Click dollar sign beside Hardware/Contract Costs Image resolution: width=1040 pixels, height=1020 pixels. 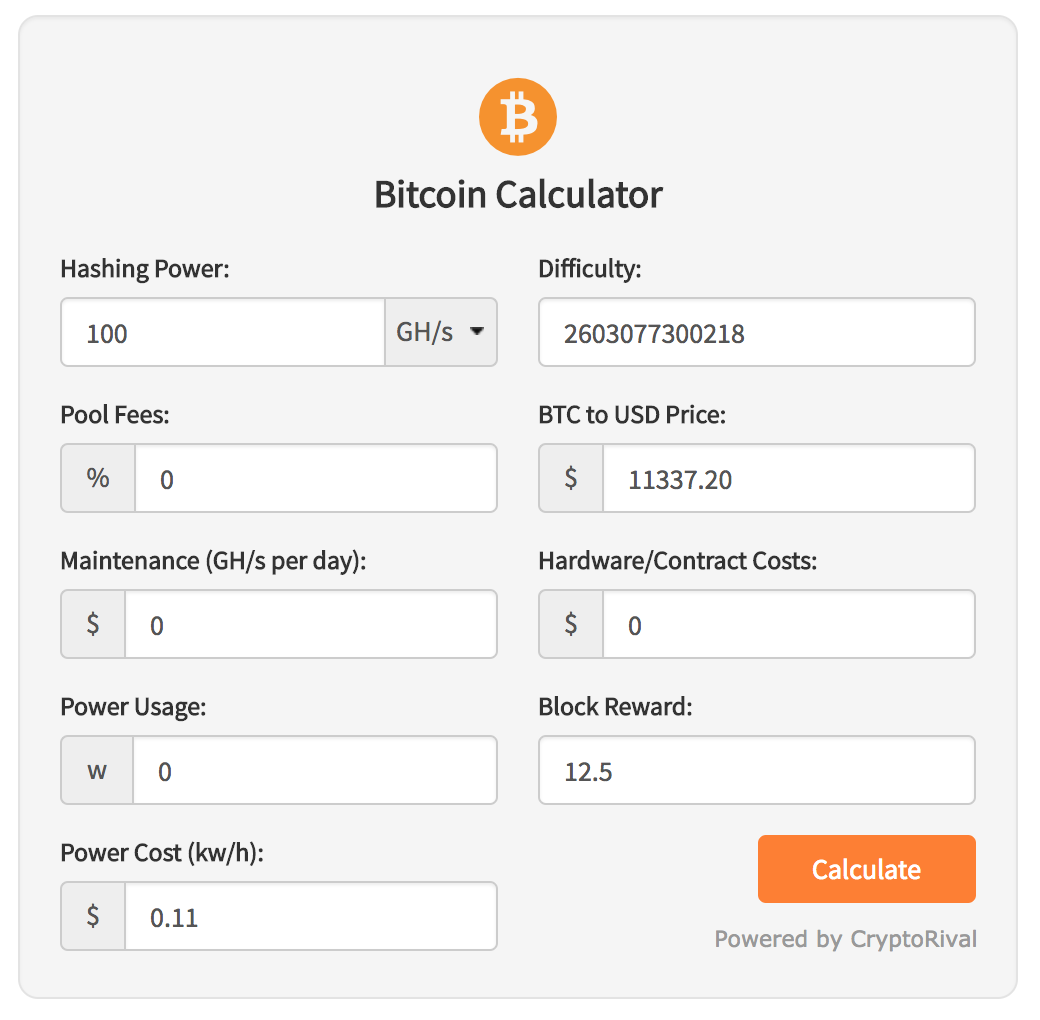tap(571, 624)
